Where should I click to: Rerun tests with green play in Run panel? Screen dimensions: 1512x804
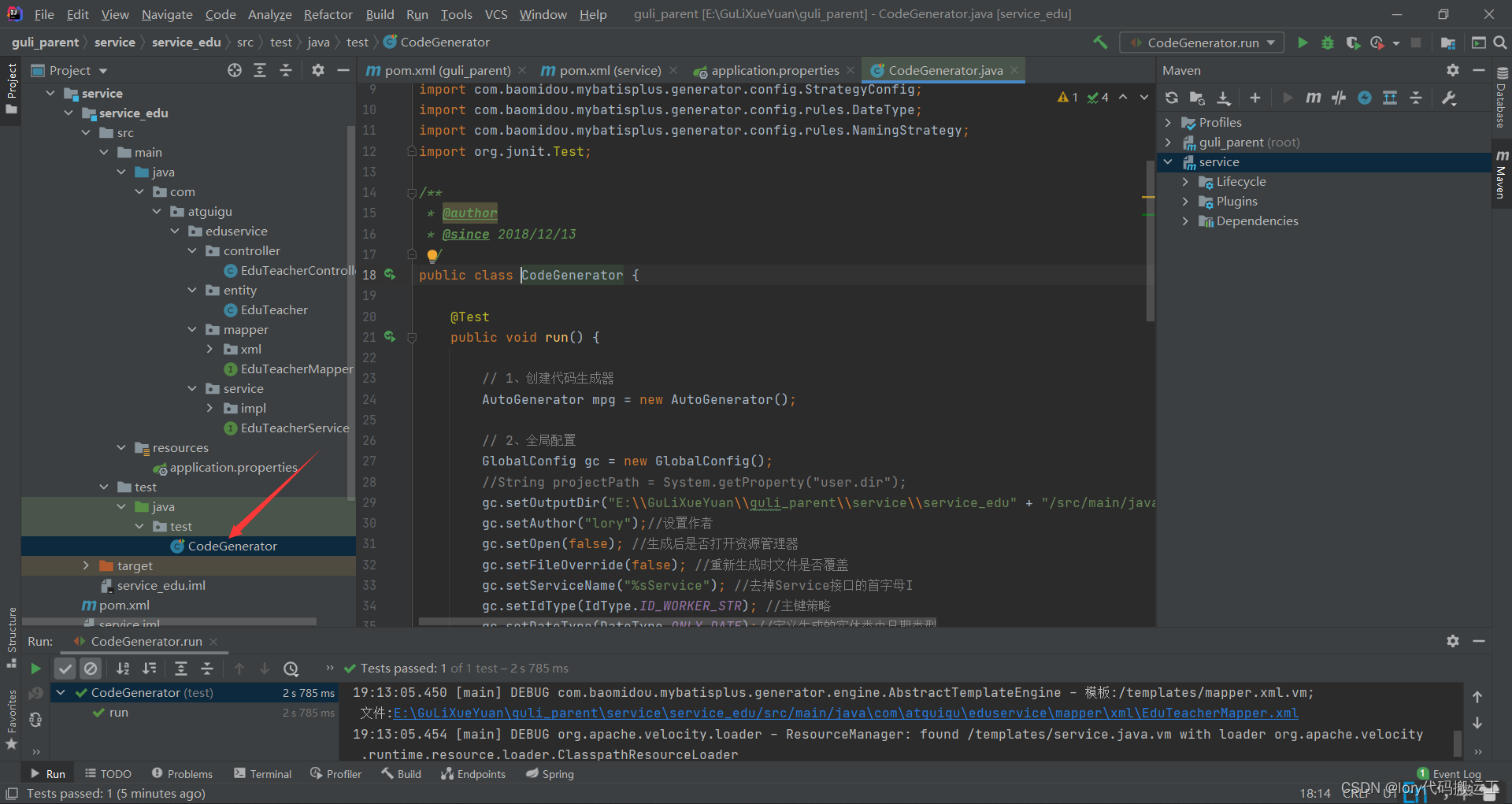tap(35, 669)
